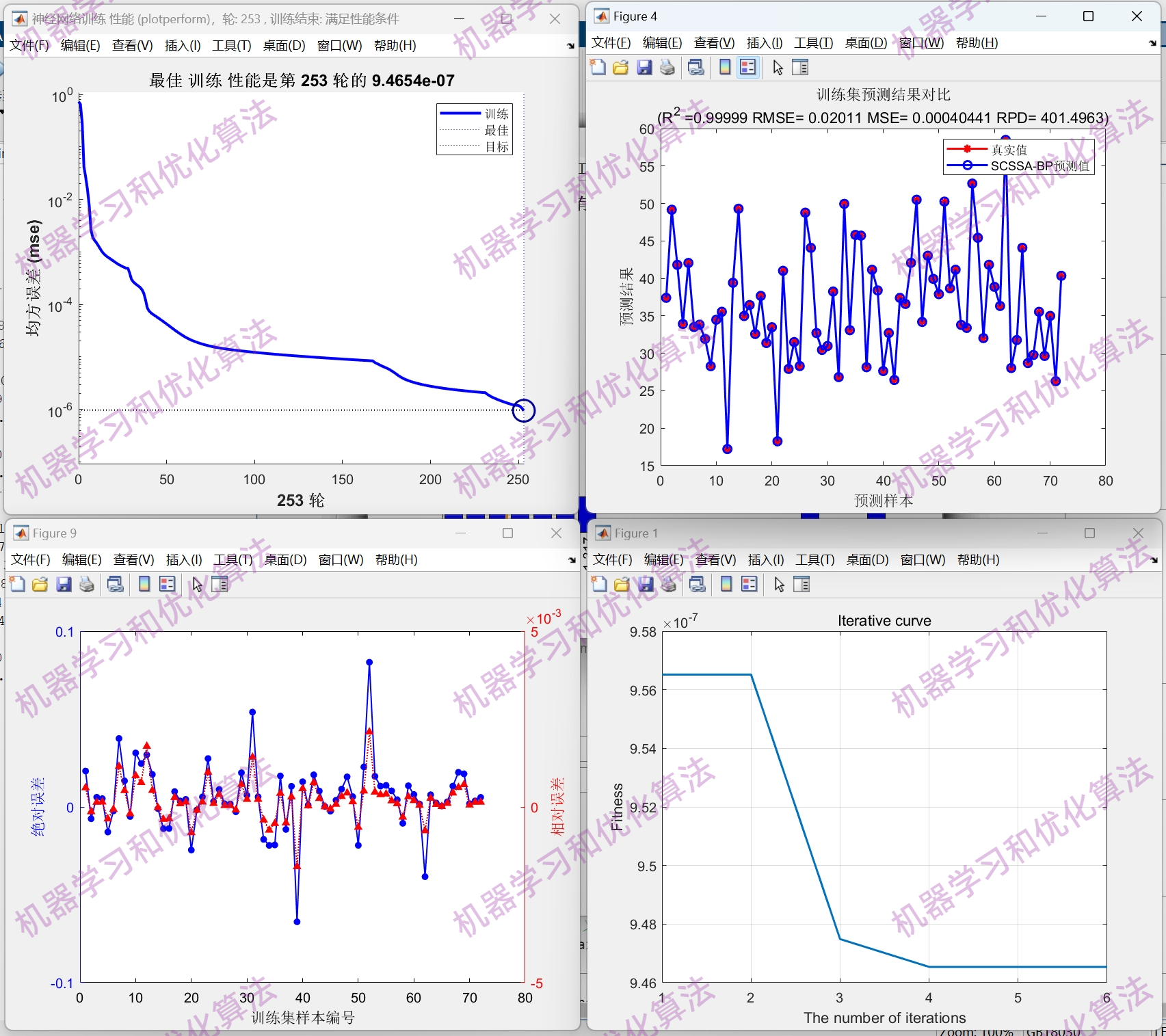Click 训练 legend entry in performance plot
The image size is (1166, 1036).
(x=474, y=114)
